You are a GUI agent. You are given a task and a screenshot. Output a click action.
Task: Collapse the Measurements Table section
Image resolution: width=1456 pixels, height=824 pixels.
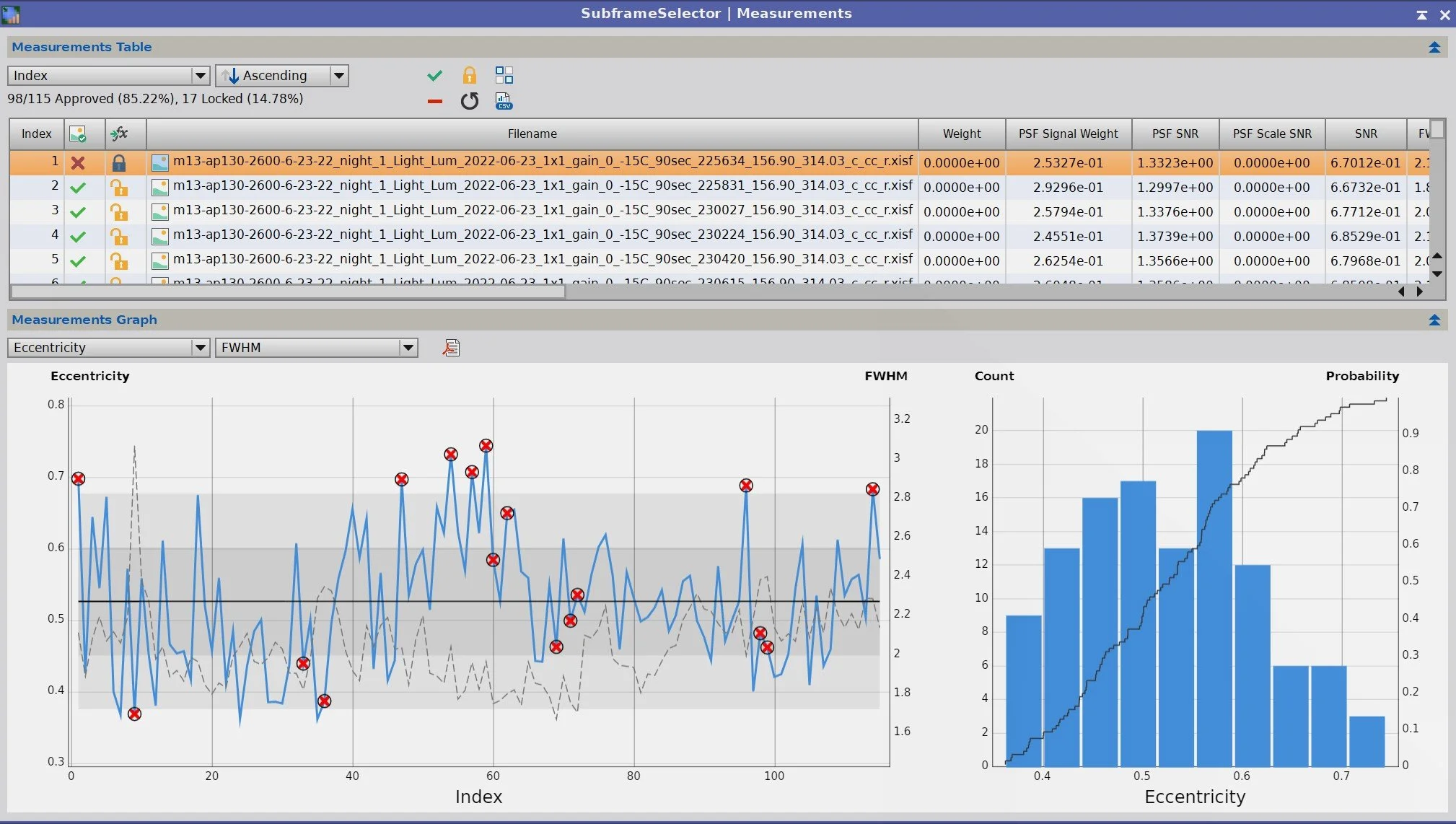1434,47
